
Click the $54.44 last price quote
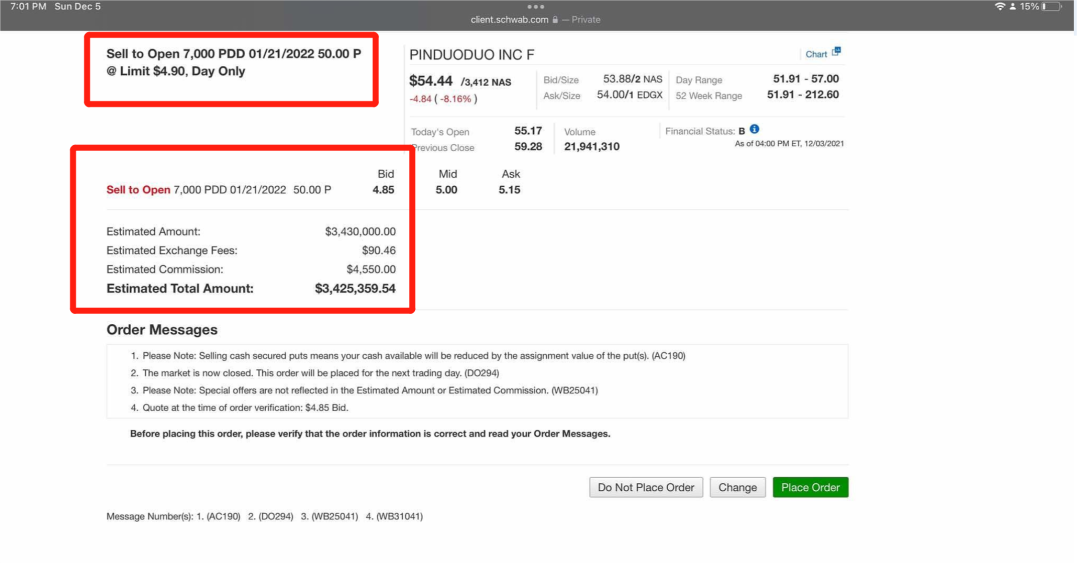point(431,80)
